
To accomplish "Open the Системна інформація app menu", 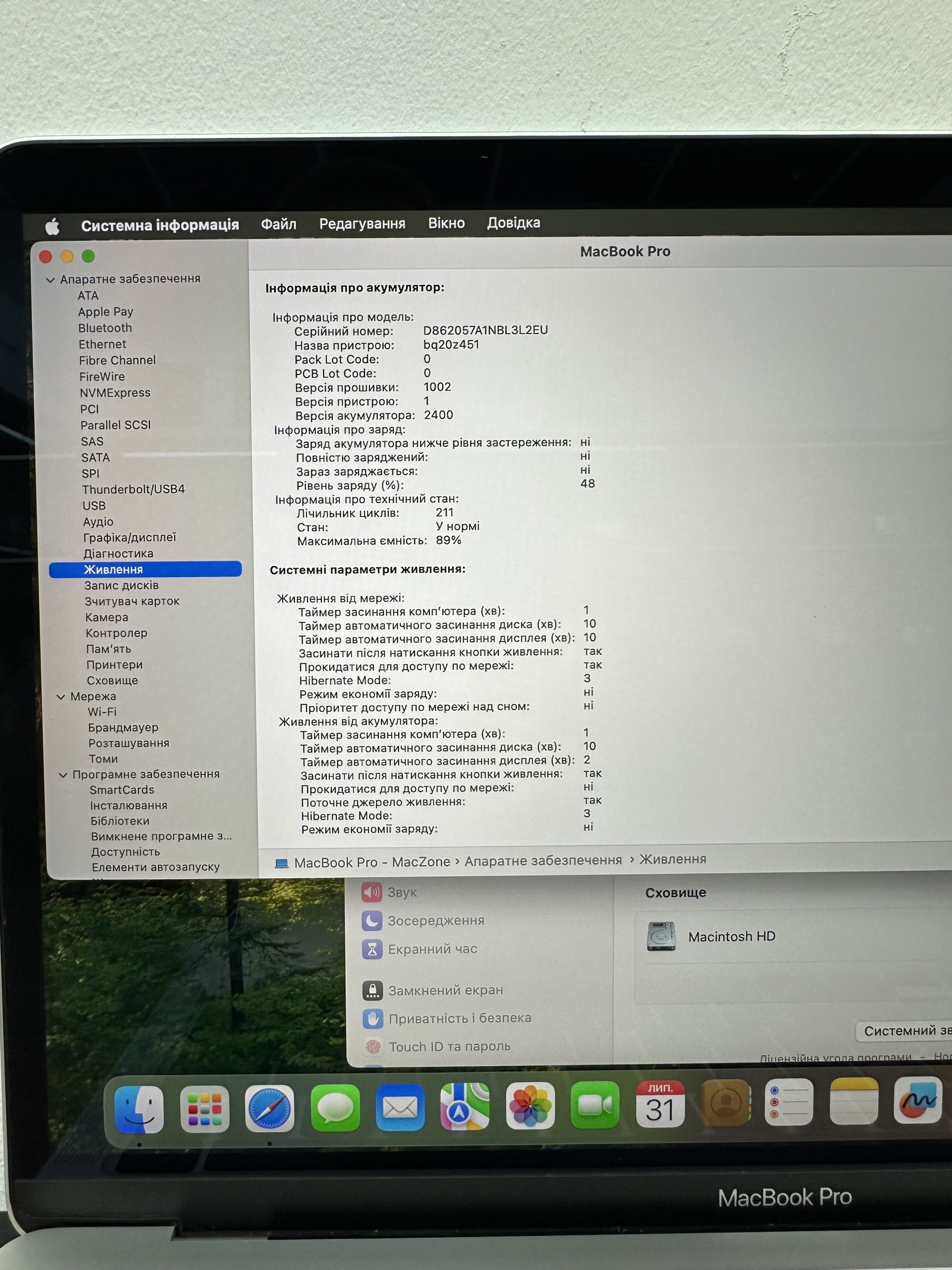I will (160, 225).
